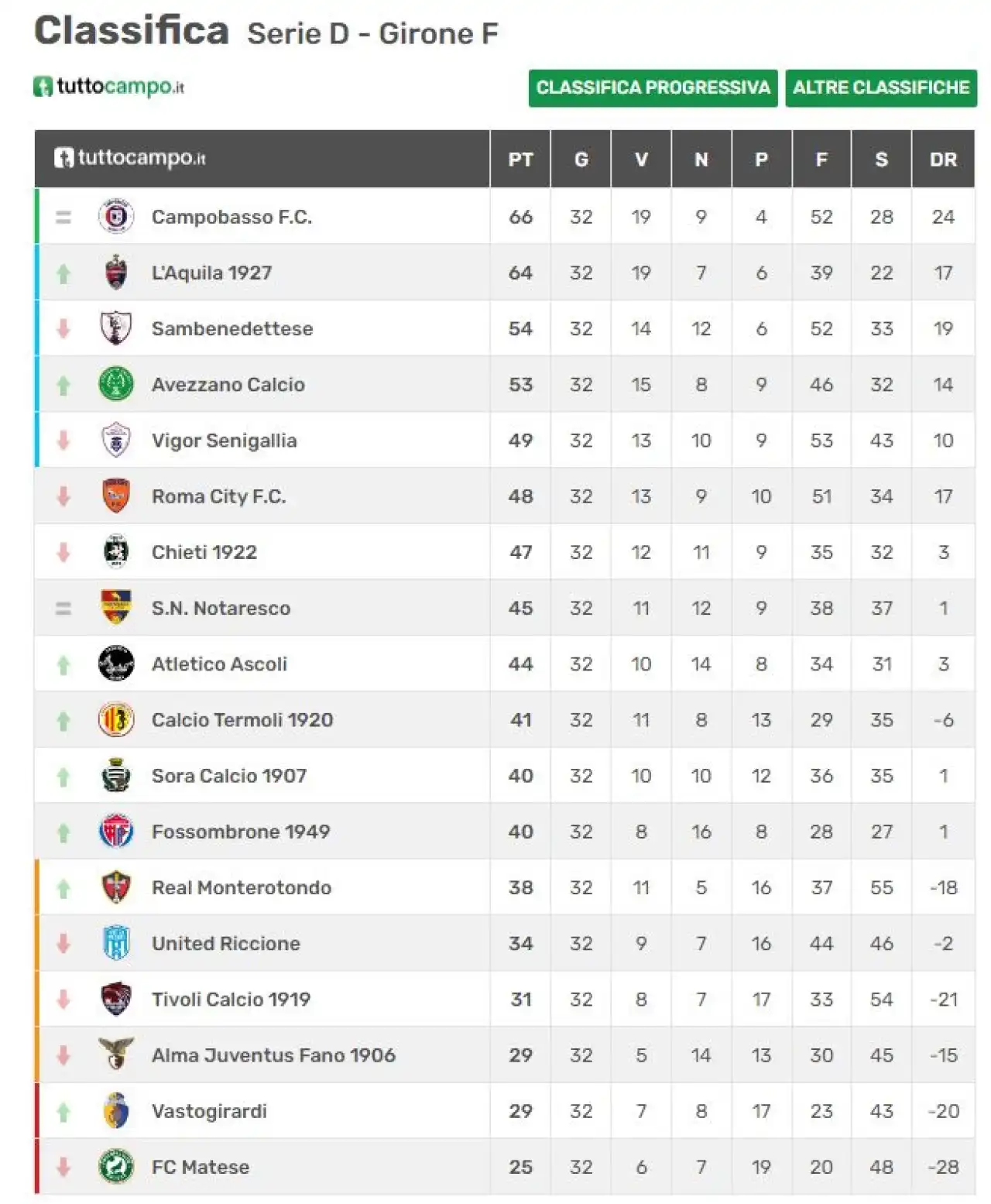
Task: Sort the table by PT column header
Action: (520, 160)
